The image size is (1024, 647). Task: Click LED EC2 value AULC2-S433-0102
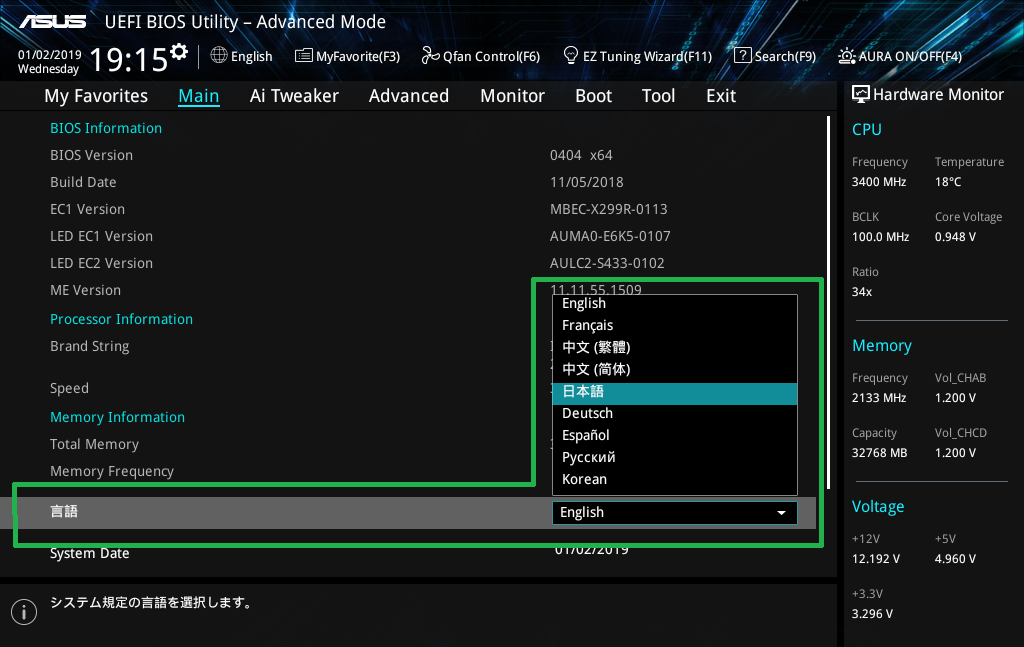coord(607,263)
